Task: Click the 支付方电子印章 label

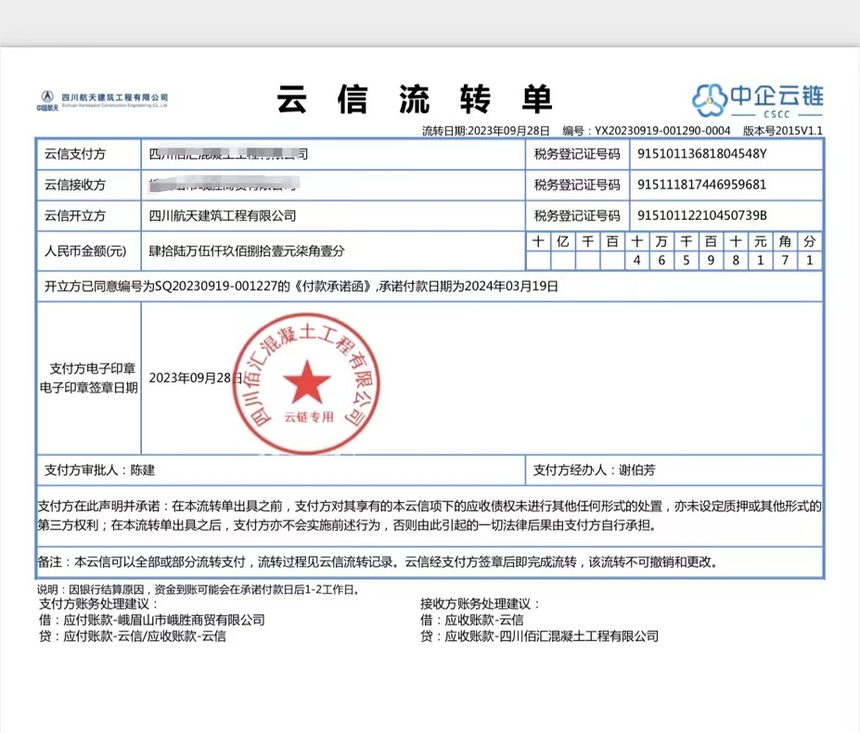Action: pyautogui.click(x=92, y=368)
